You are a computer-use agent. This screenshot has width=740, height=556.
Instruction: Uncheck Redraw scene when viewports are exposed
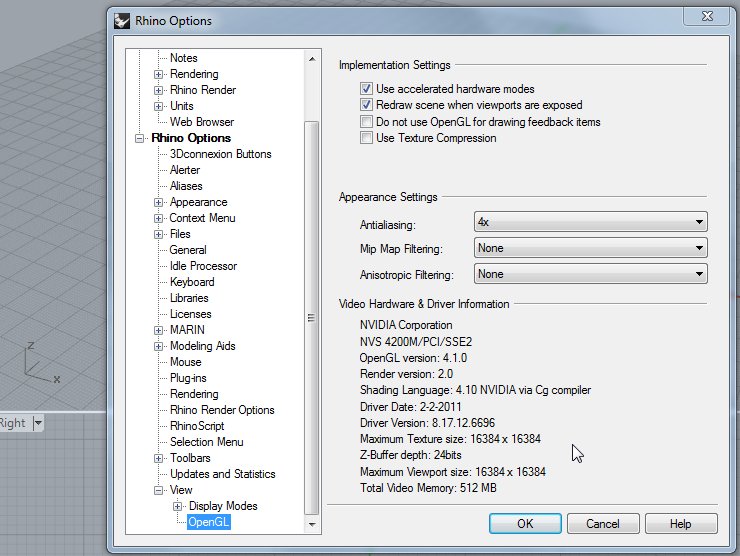click(366, 105)
